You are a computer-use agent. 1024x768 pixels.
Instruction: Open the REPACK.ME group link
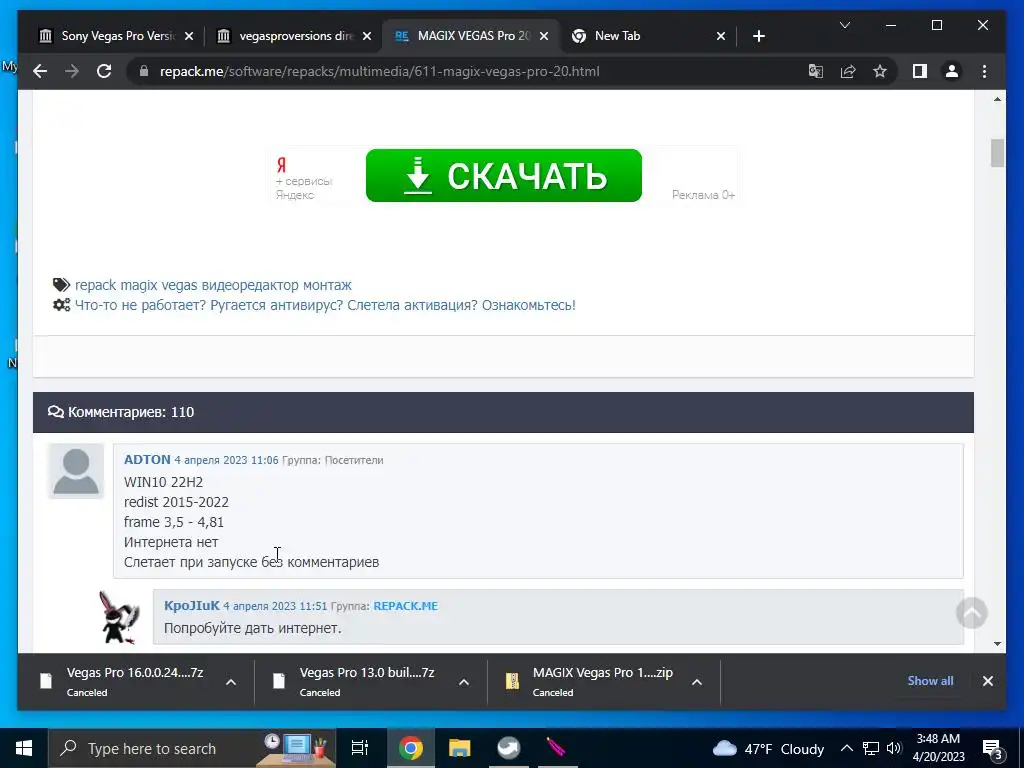pos(406,606)
